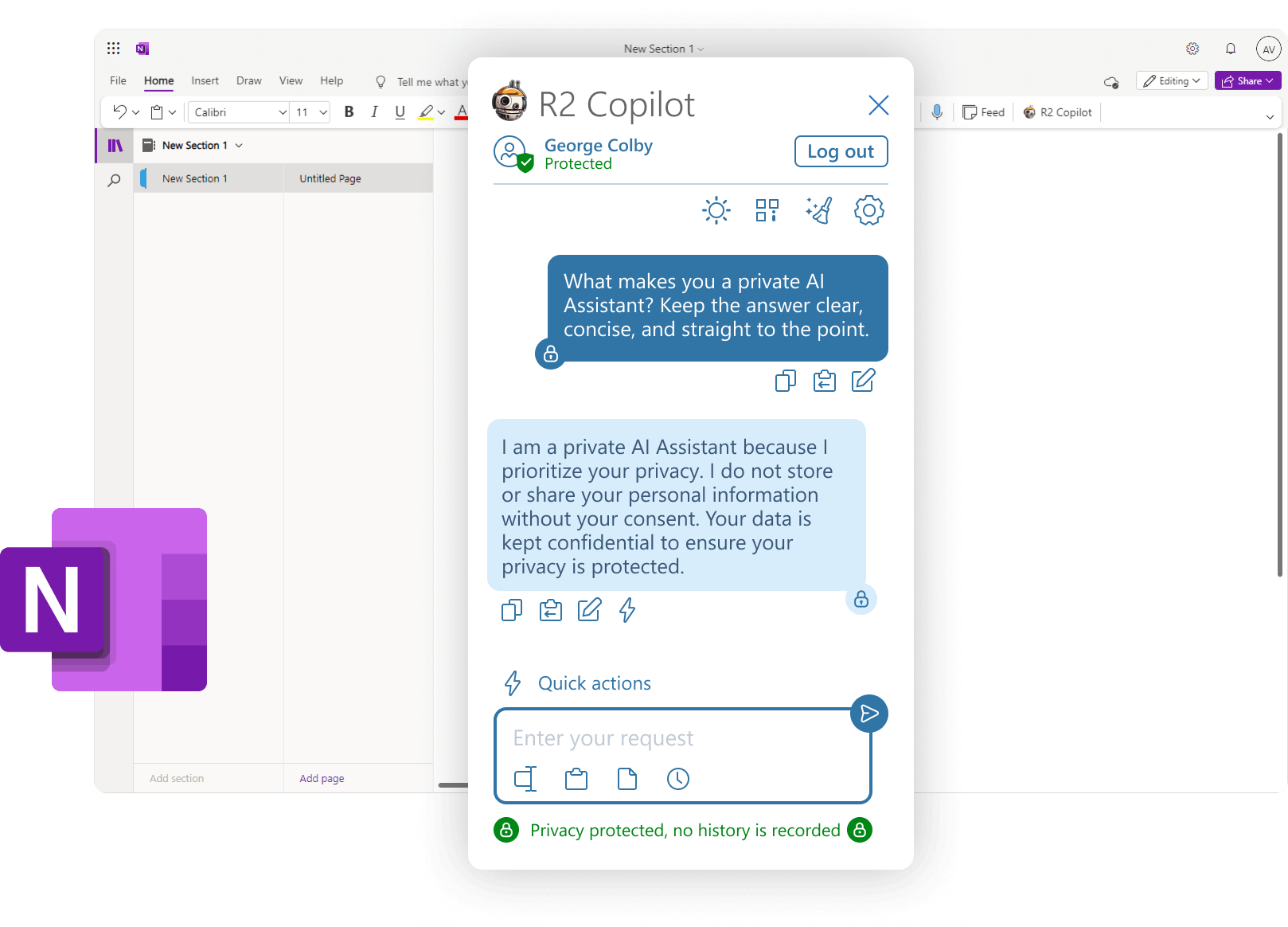The image size is (1288, 927).
Task: Expand the ribbon with the chevron
Action: coord(1270,117)
